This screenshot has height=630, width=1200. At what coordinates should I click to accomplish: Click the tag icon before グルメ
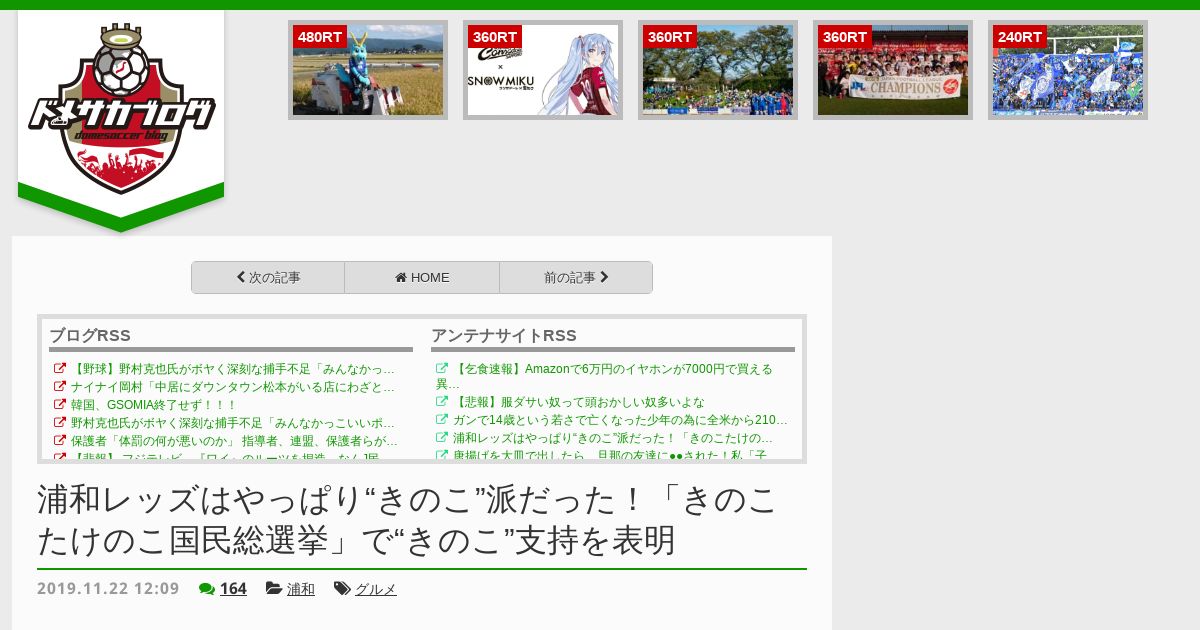tap(342, 589)
